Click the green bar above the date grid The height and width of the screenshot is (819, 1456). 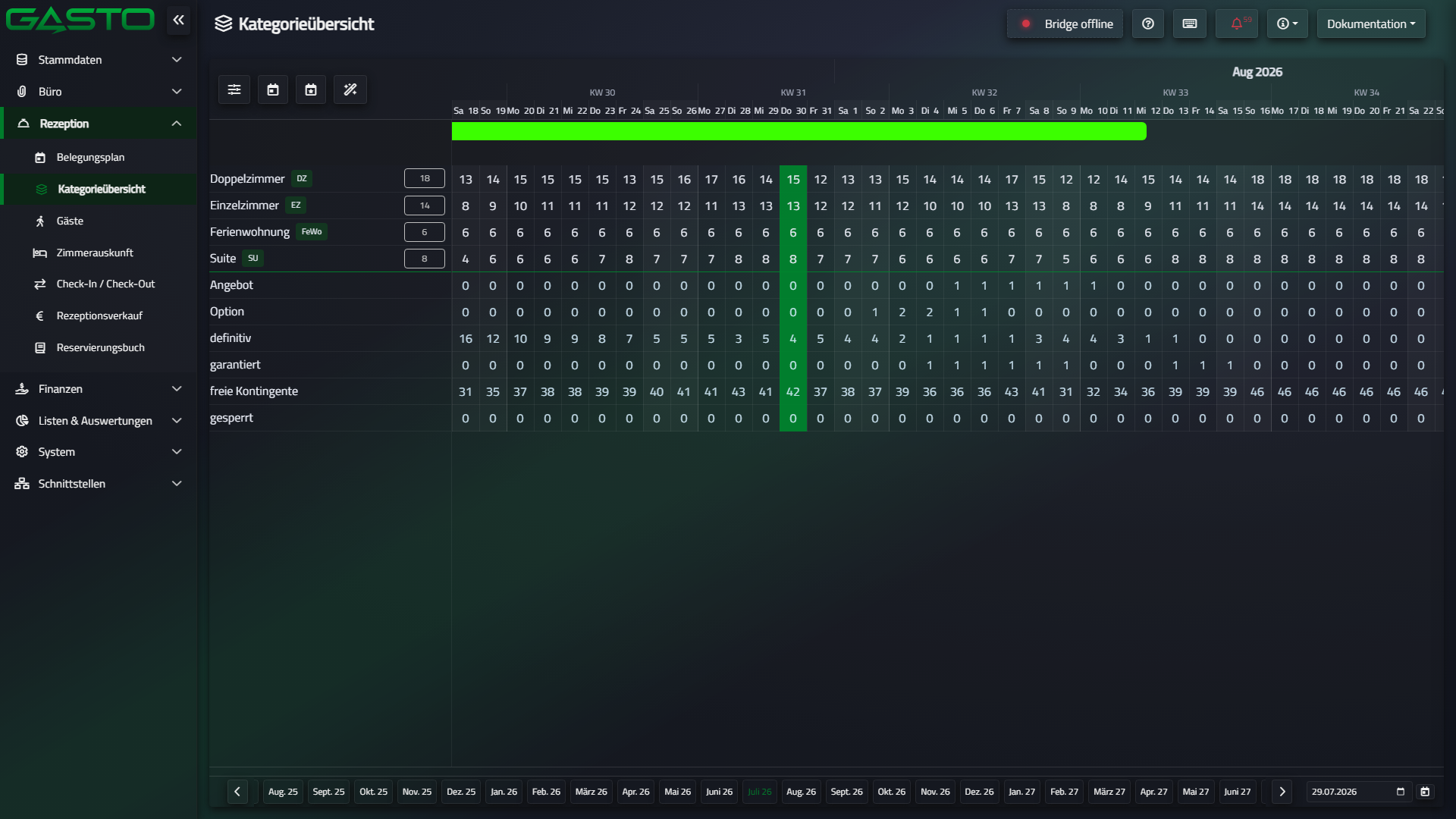tap(799, 131)
